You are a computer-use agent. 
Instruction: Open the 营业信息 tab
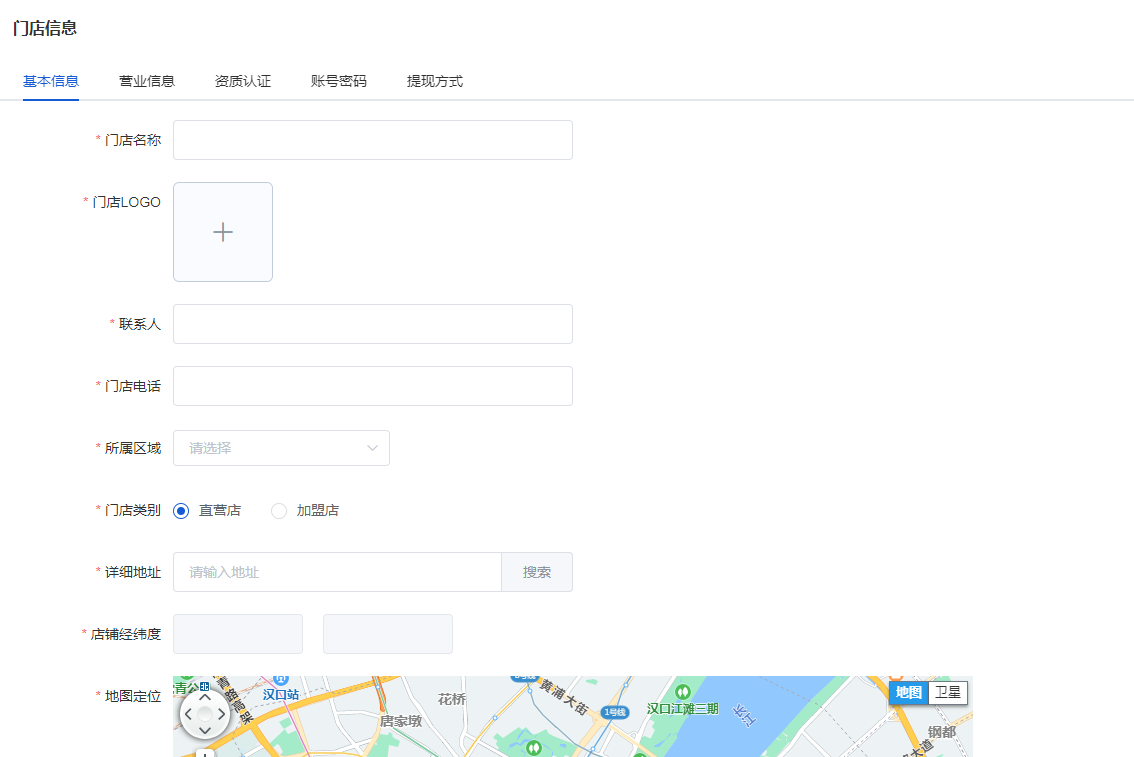point(147,81)
